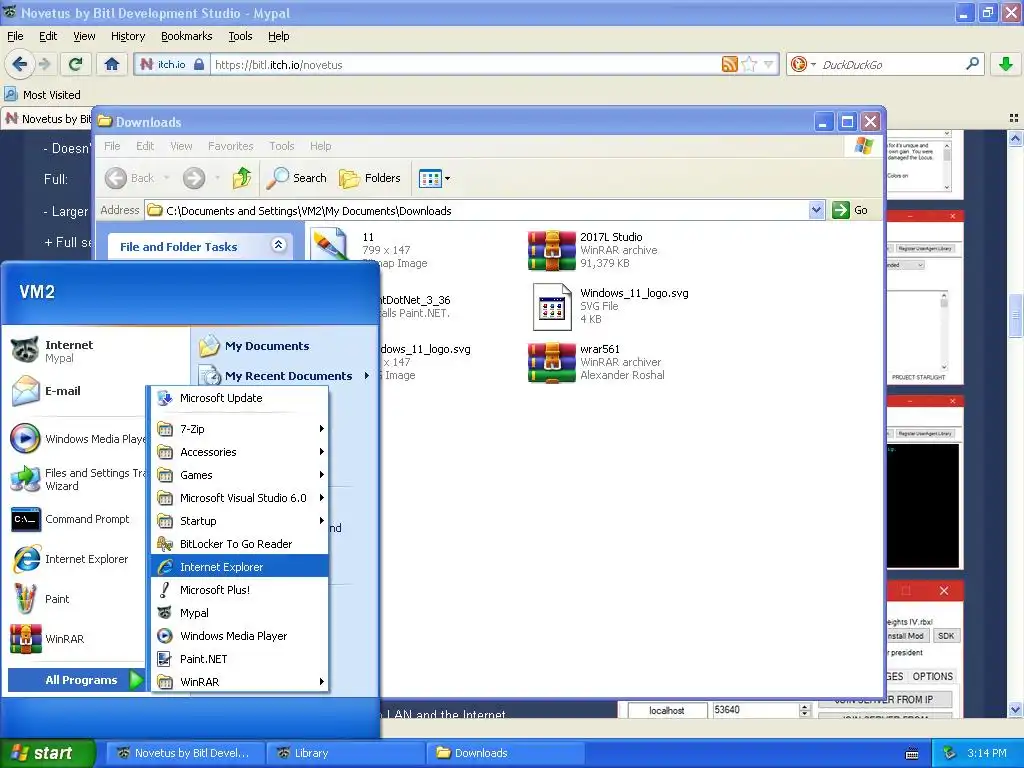
Task: Open the Mypal History menu
Action: [127, 36]
